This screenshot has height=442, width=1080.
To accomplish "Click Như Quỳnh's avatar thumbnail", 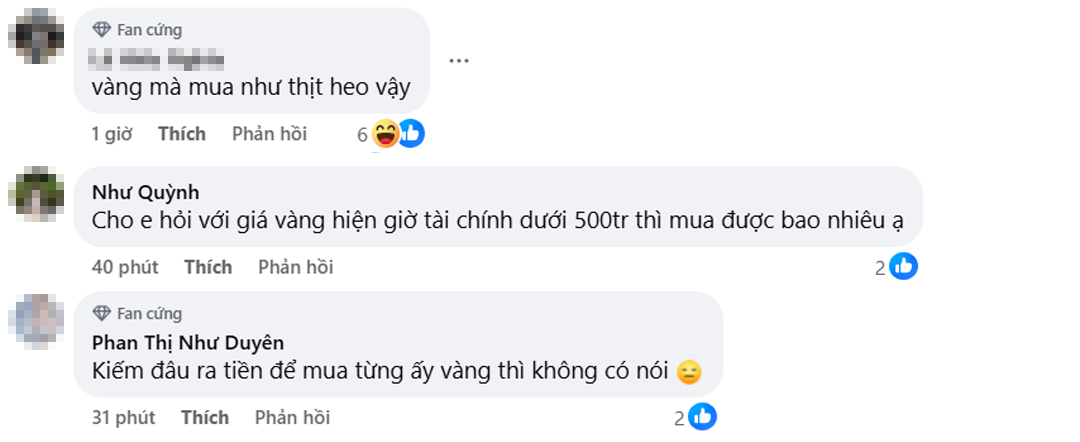I will coord(36,193).
